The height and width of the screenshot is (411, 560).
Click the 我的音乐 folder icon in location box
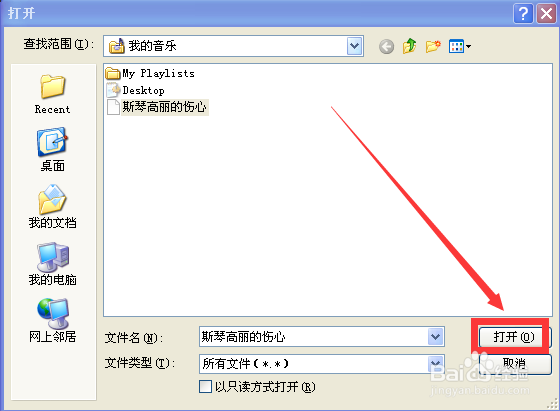coord(116,46)
